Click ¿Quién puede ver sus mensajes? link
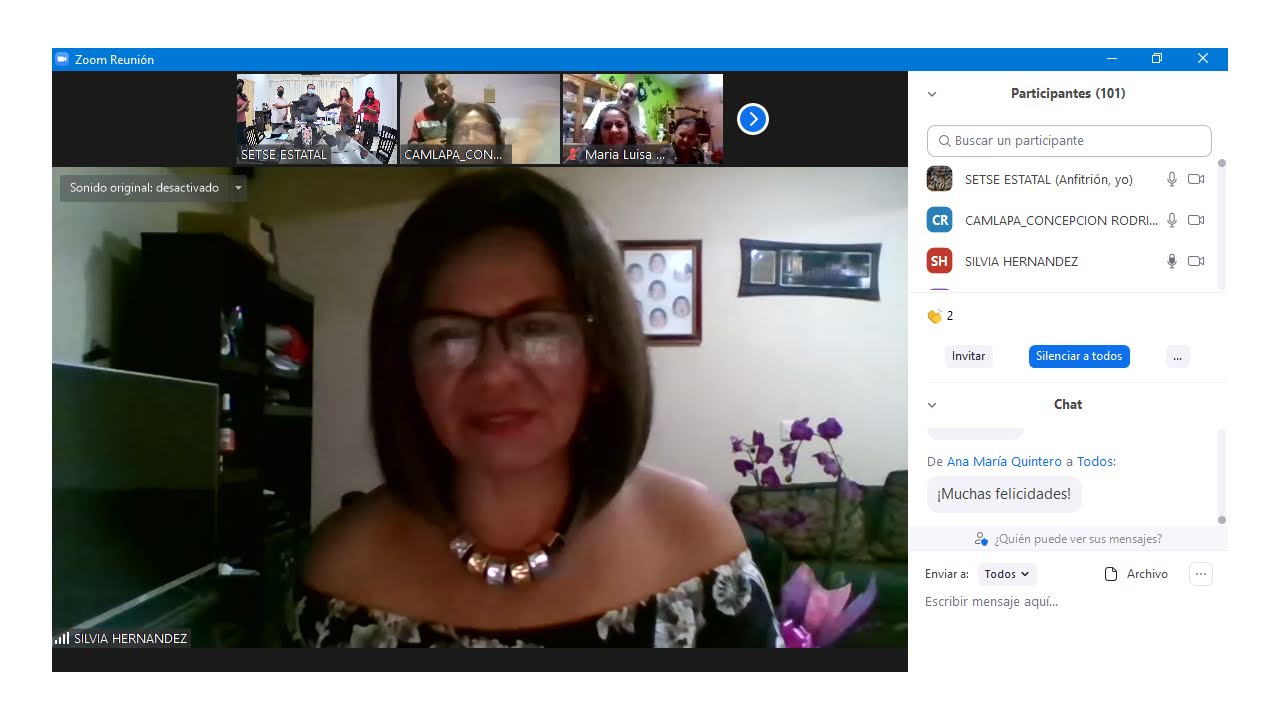 coord(1078,539)
